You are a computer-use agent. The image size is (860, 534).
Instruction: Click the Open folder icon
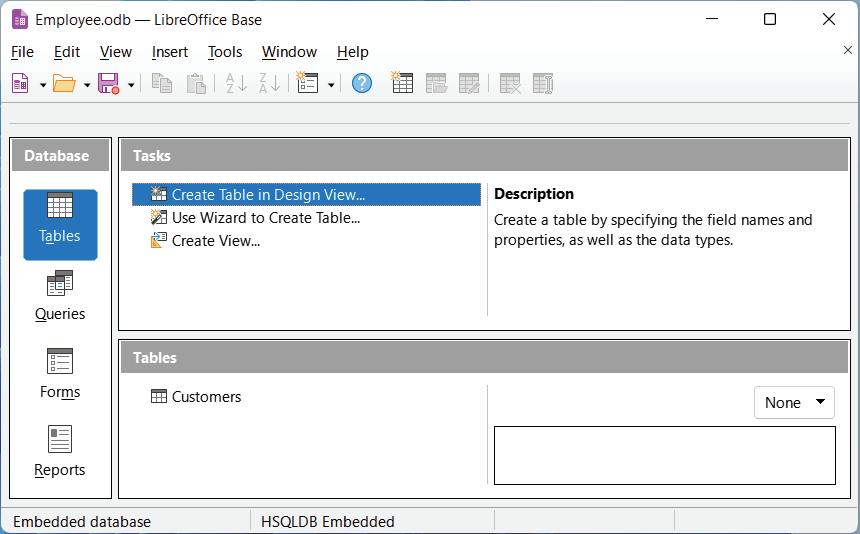64,84
